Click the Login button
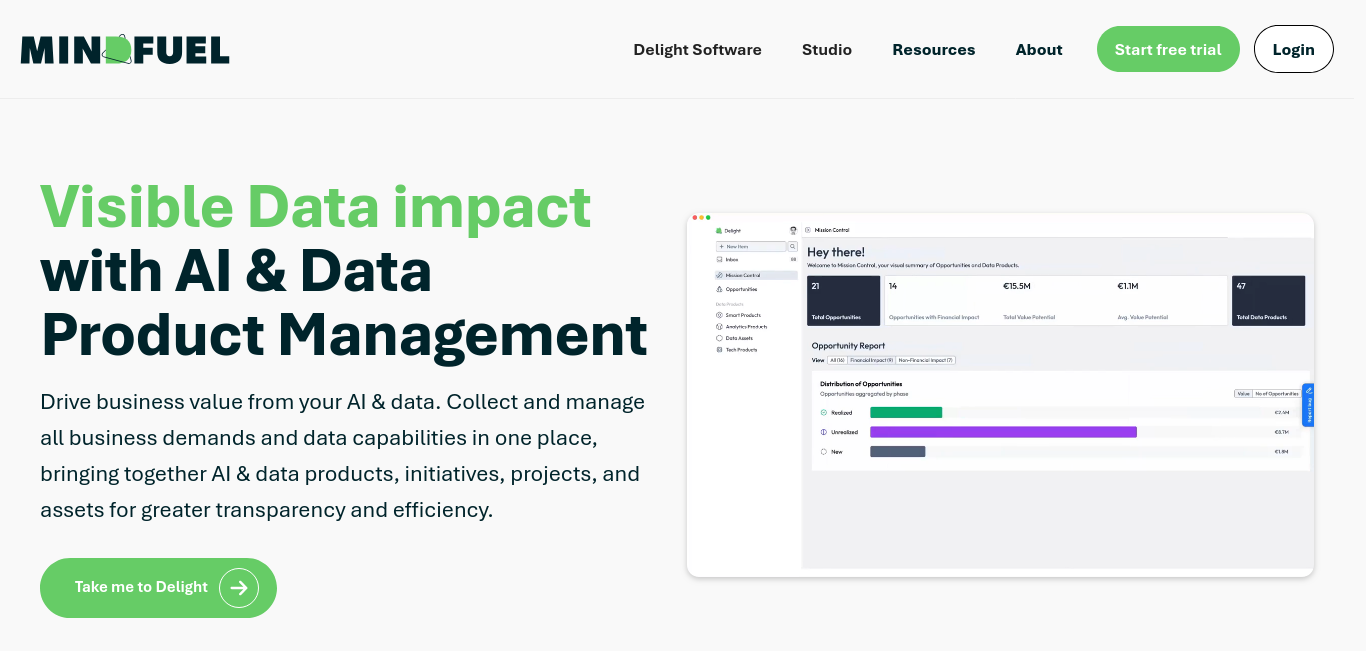1366x651 pixels. pos(1293,49)
